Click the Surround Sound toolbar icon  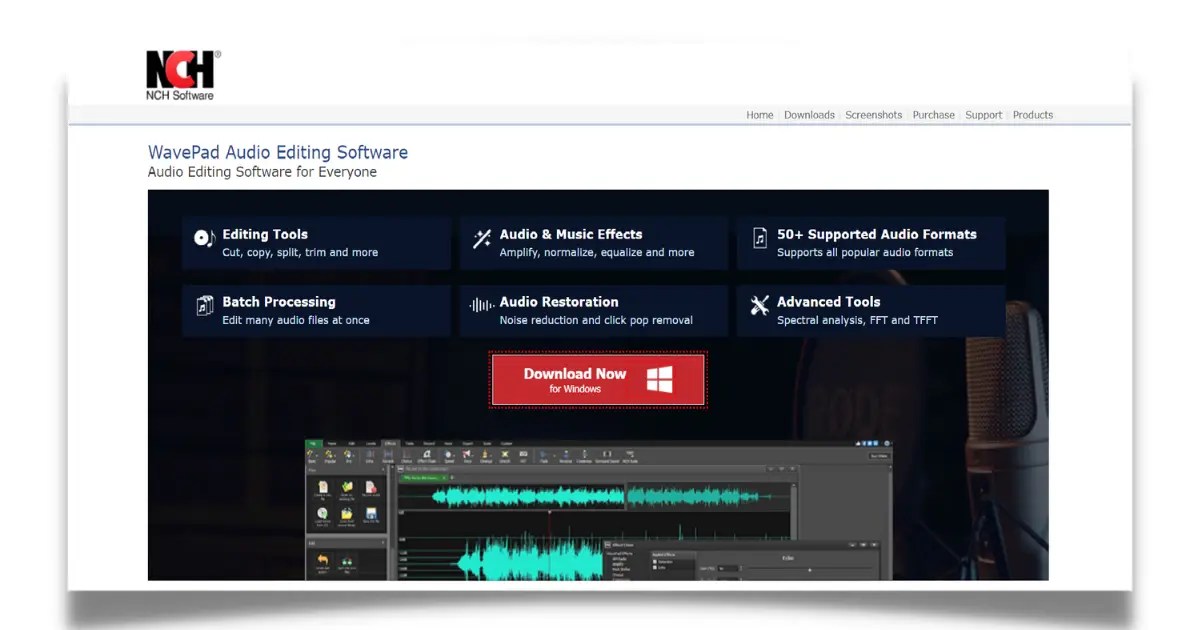coord(606,455)
